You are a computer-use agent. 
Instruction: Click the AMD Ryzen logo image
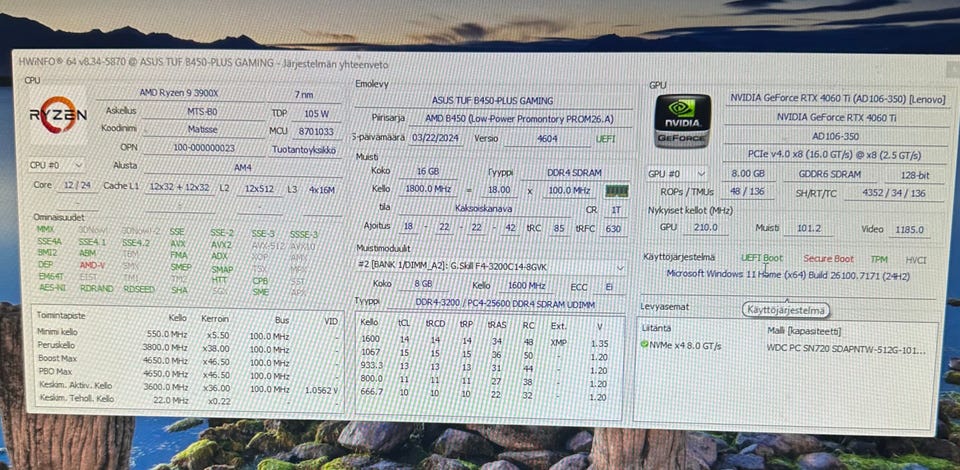pyautogui.click(x=58, y=115)
